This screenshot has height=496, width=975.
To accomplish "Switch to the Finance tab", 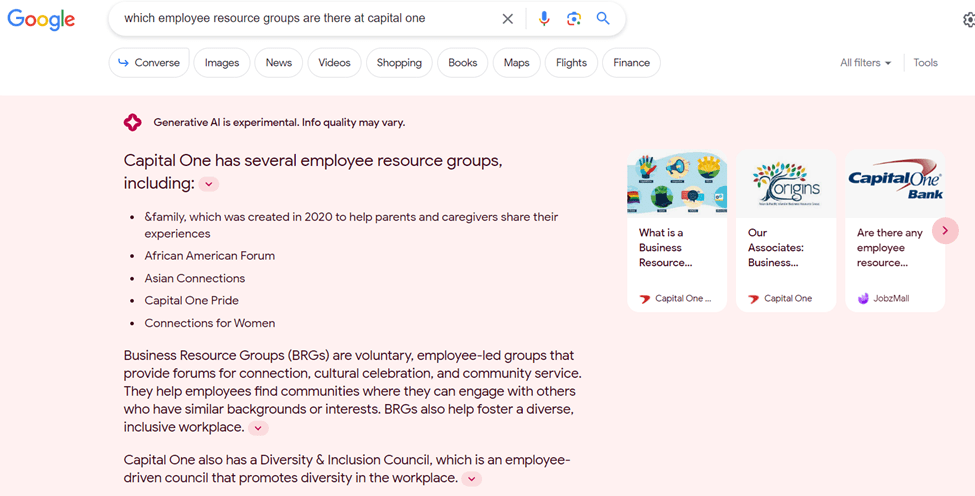I will point(631,63).
